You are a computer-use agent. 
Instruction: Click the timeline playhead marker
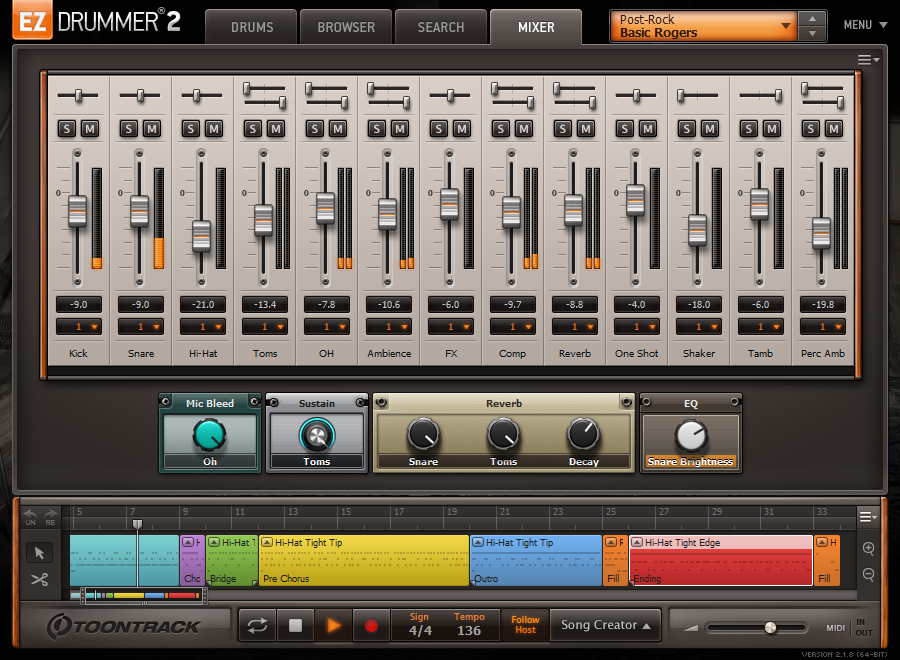coord(137,523)
